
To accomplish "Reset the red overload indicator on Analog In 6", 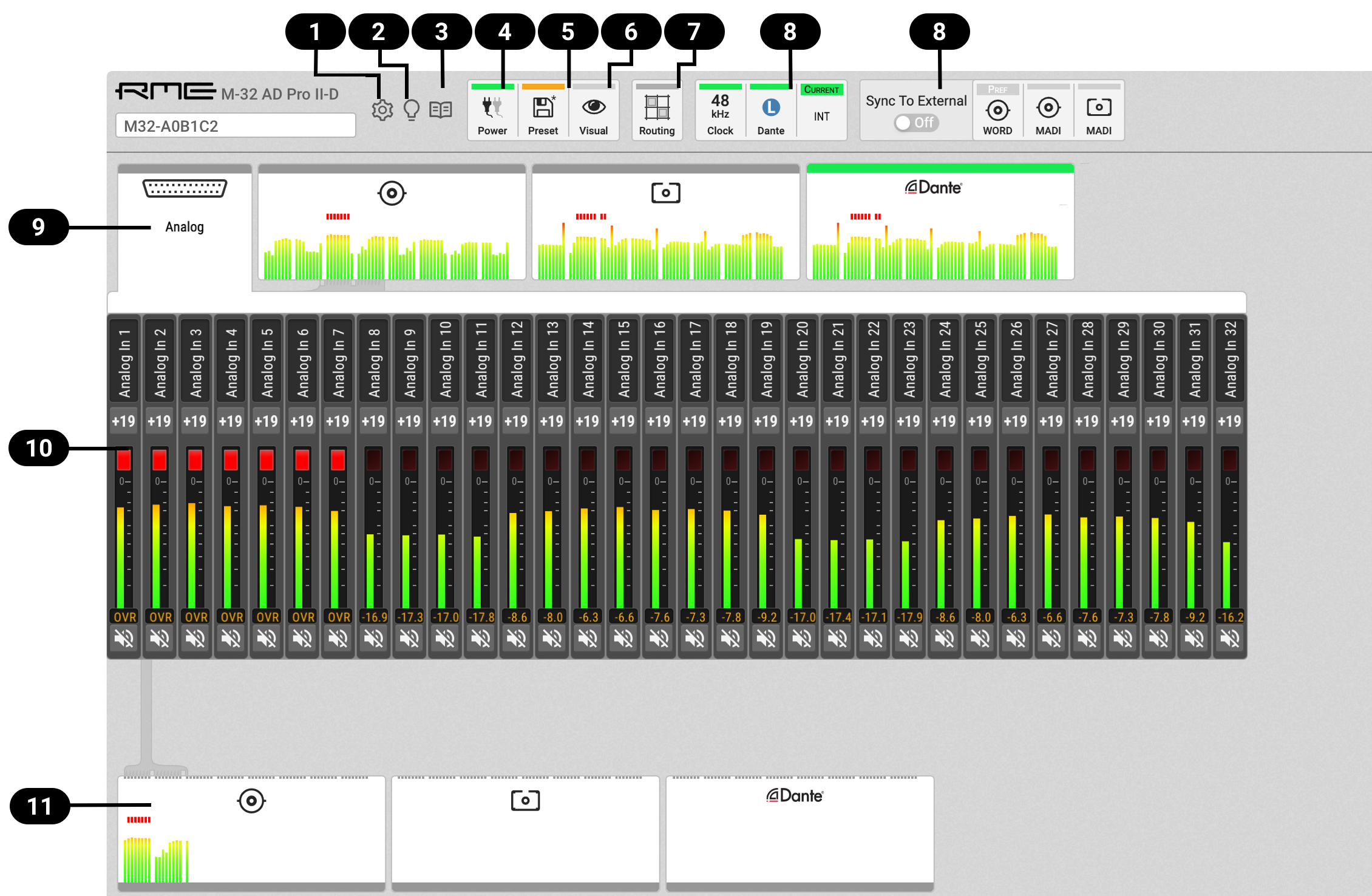I will coord(302,460).
